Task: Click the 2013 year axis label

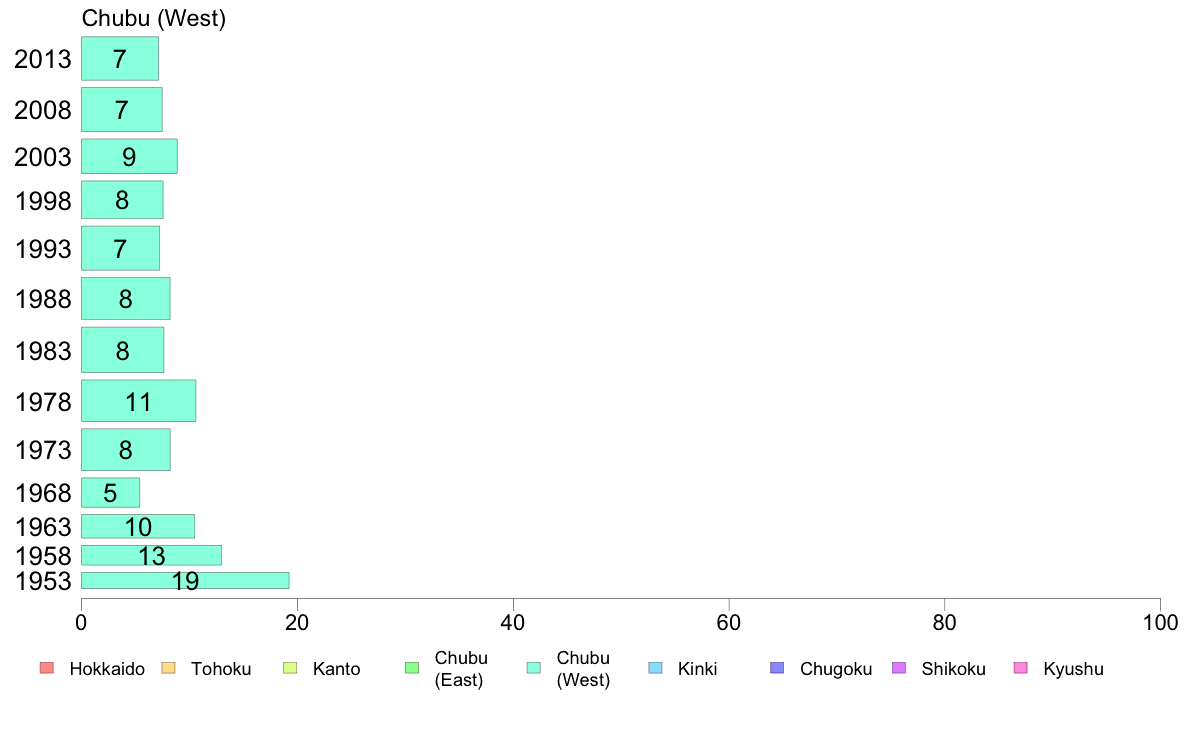Action: pyautogui.click(x=42, y=59)
